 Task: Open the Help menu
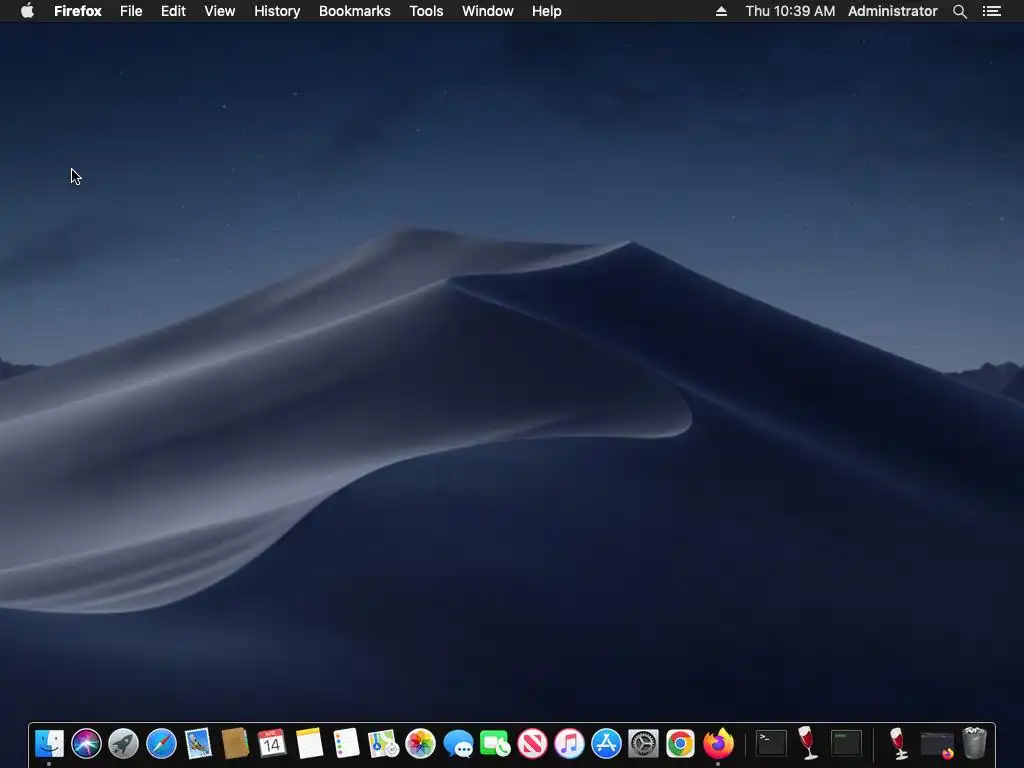(x=547, y=11)
